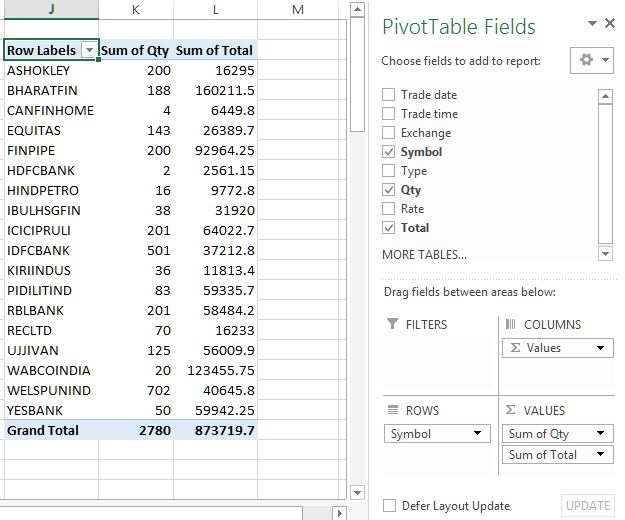Viewport: 625px width, 520px height.
Task: Uncheck the Symbol field
Action: pos(388,152)
